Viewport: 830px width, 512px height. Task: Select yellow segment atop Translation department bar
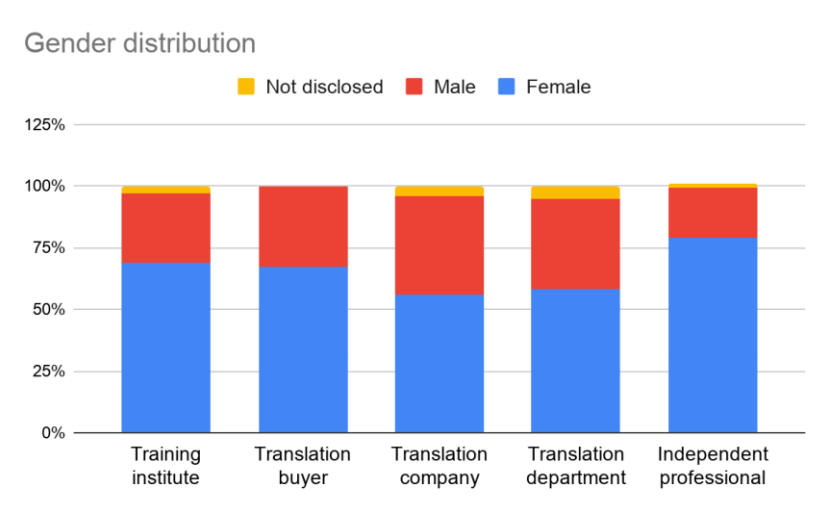[x=575, y=192]
